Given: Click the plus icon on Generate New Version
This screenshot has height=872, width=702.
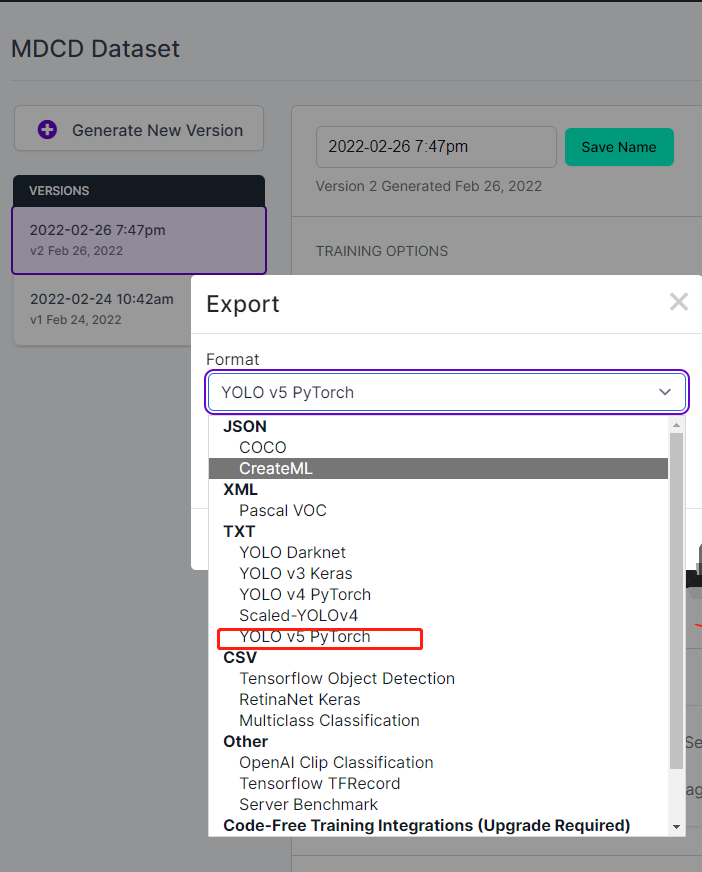Looking at the screenshot, I should [x=47, y=130].
